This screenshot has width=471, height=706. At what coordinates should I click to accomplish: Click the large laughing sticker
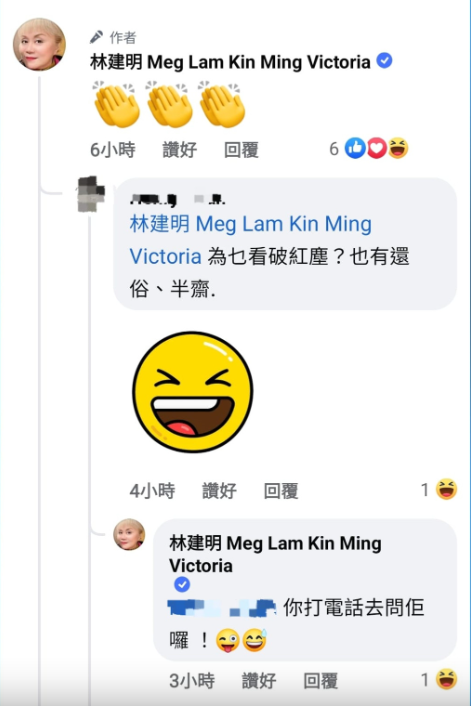click(193, 392)
